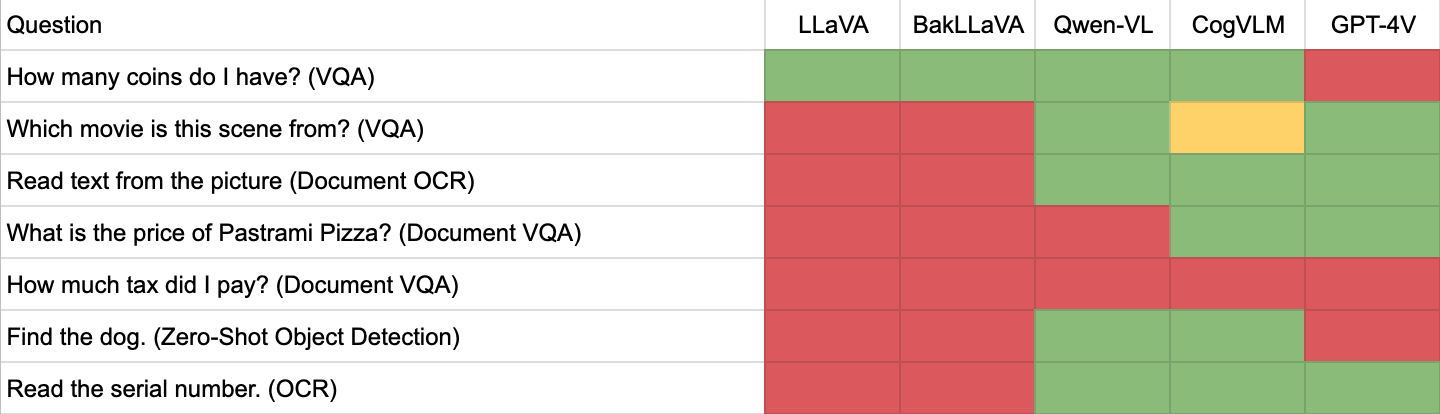Click the Question header cell
Screen dimensions: 1440x414
click(x=383, y=25)
